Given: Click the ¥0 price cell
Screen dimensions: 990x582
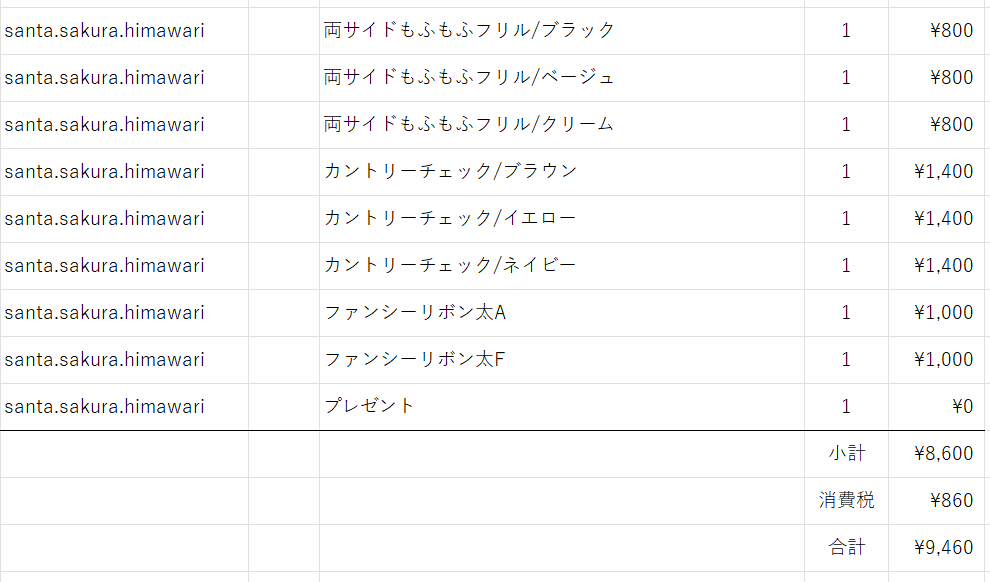Looking at the screenshot, I should click(962, 406).
